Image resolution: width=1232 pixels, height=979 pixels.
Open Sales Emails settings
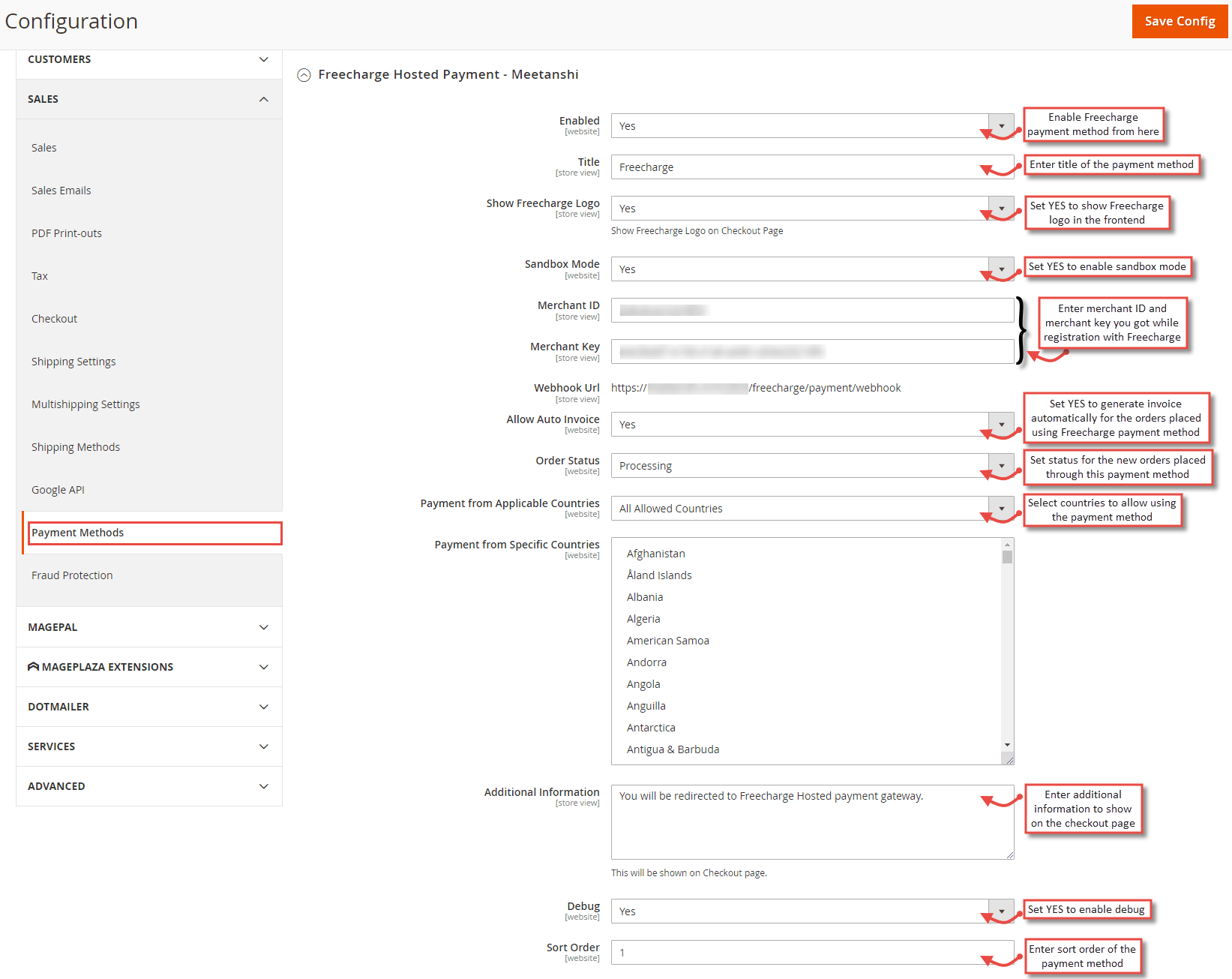(x=61, y=191)
